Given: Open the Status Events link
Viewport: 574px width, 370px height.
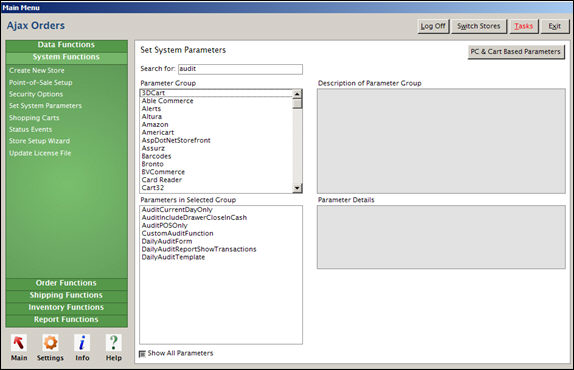Looking at the screenshot, I should 30,130.
